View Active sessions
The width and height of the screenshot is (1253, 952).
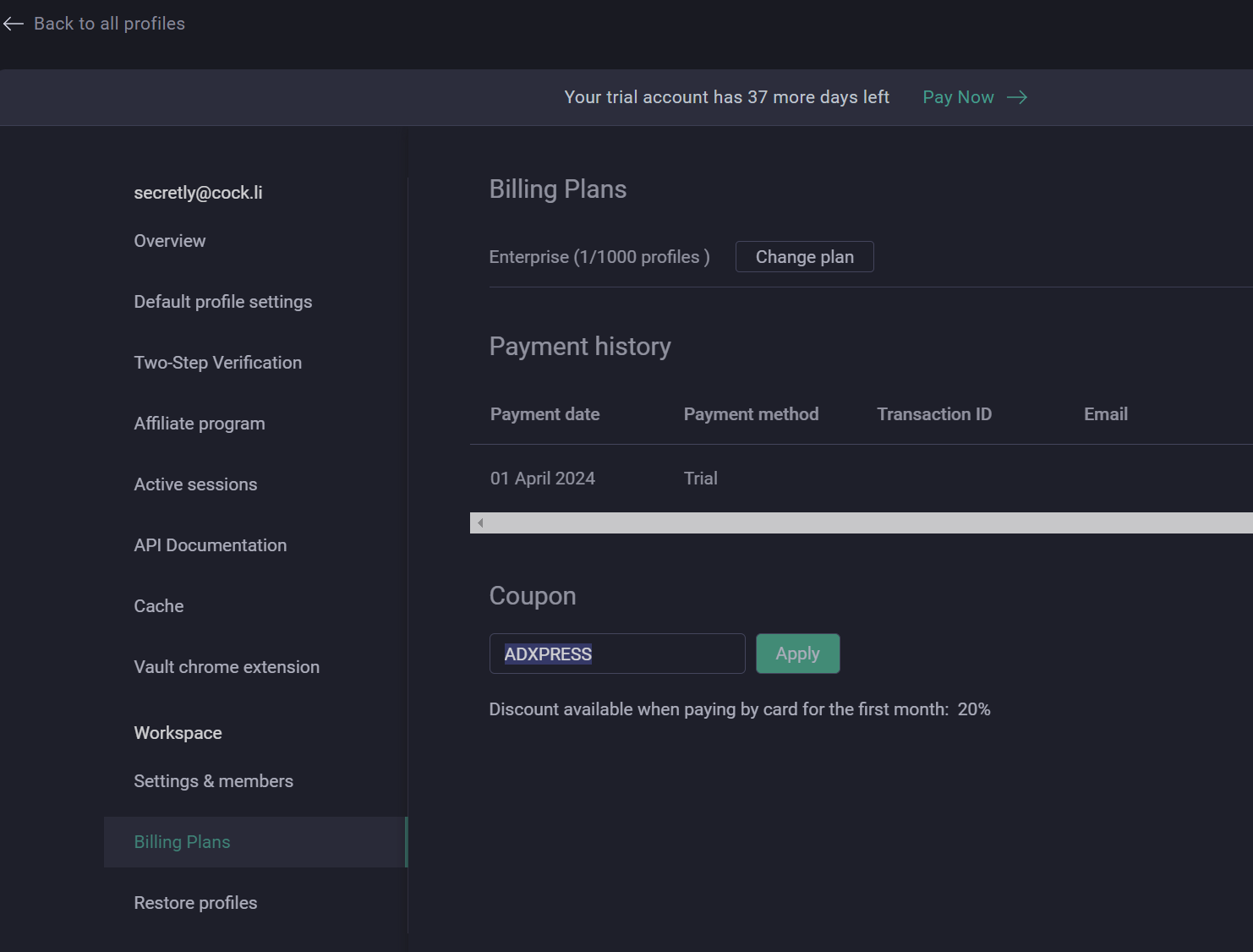pos(195,484)
